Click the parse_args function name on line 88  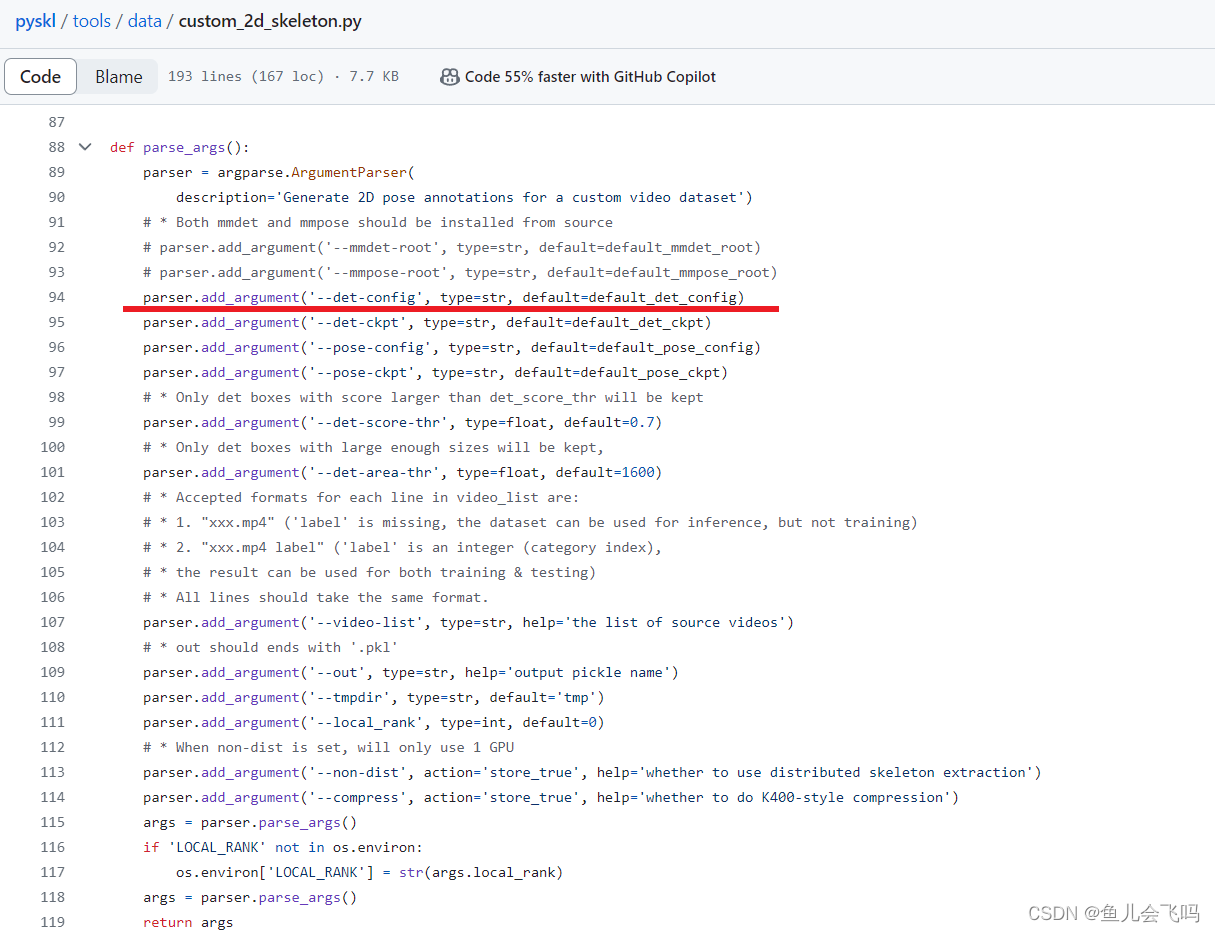[186, 146]
